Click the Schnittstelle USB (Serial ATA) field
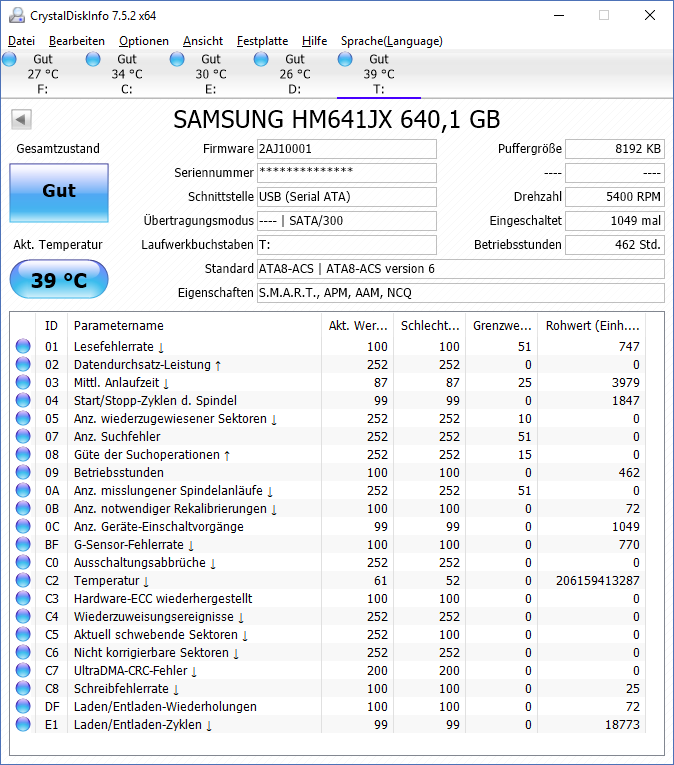 click(x=347, y=197)
